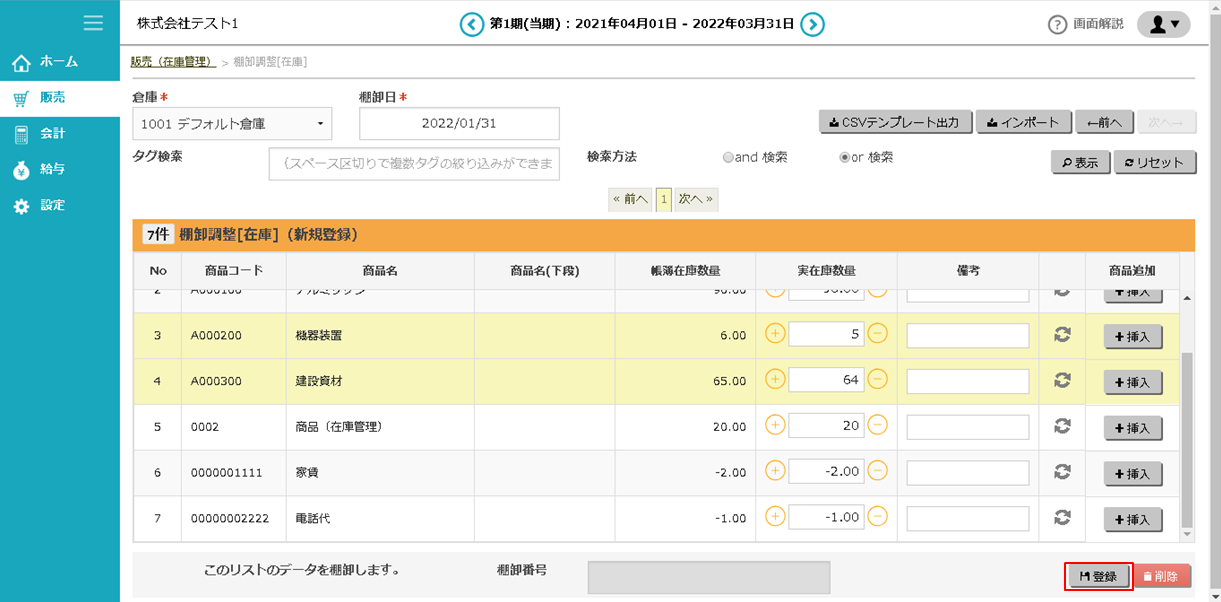Open the user account dropdown menu
Screen dimensions: 1221x602
[1163, 25]
